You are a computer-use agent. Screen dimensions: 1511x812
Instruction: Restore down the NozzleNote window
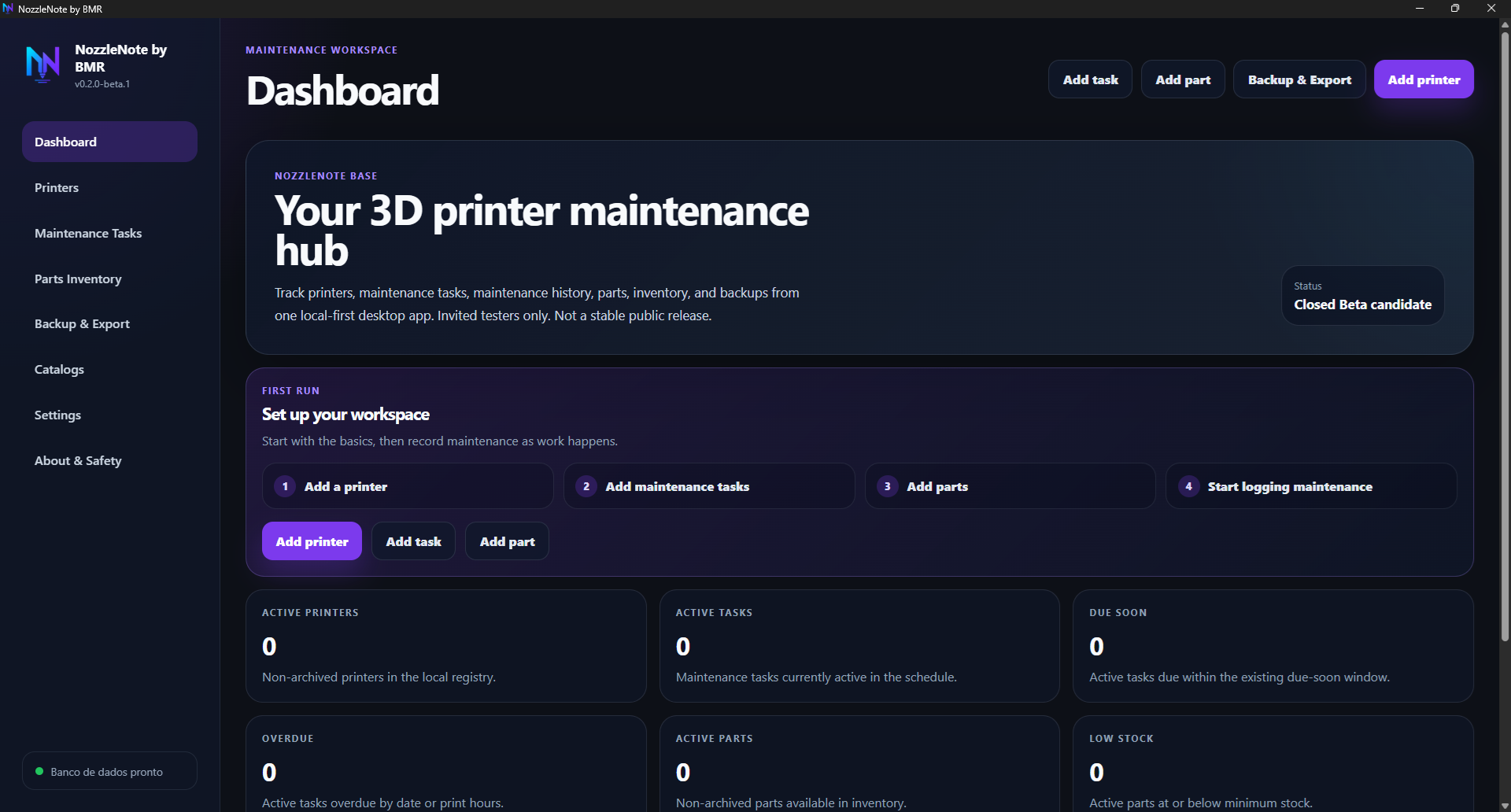pos(1455,9)
